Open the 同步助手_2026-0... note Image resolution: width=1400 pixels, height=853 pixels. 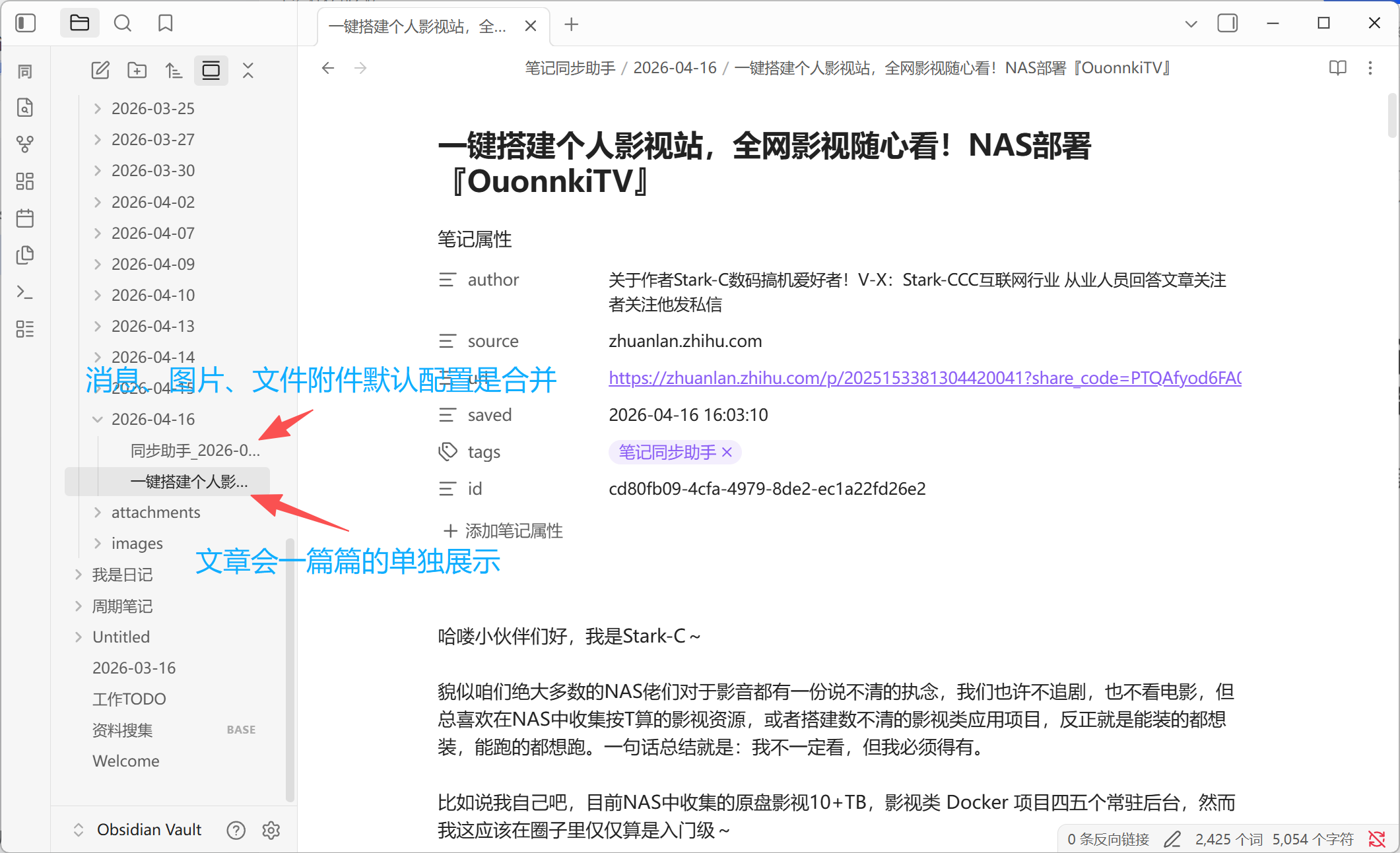point(195,451)
